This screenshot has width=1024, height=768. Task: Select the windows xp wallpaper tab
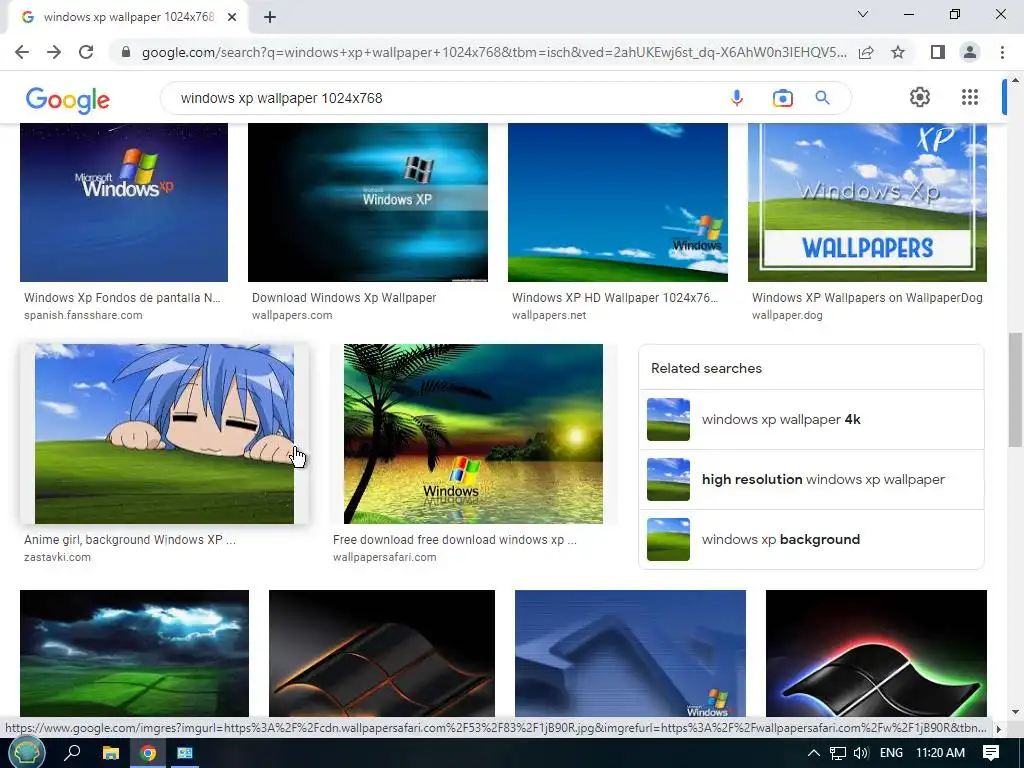click(128, 17)
